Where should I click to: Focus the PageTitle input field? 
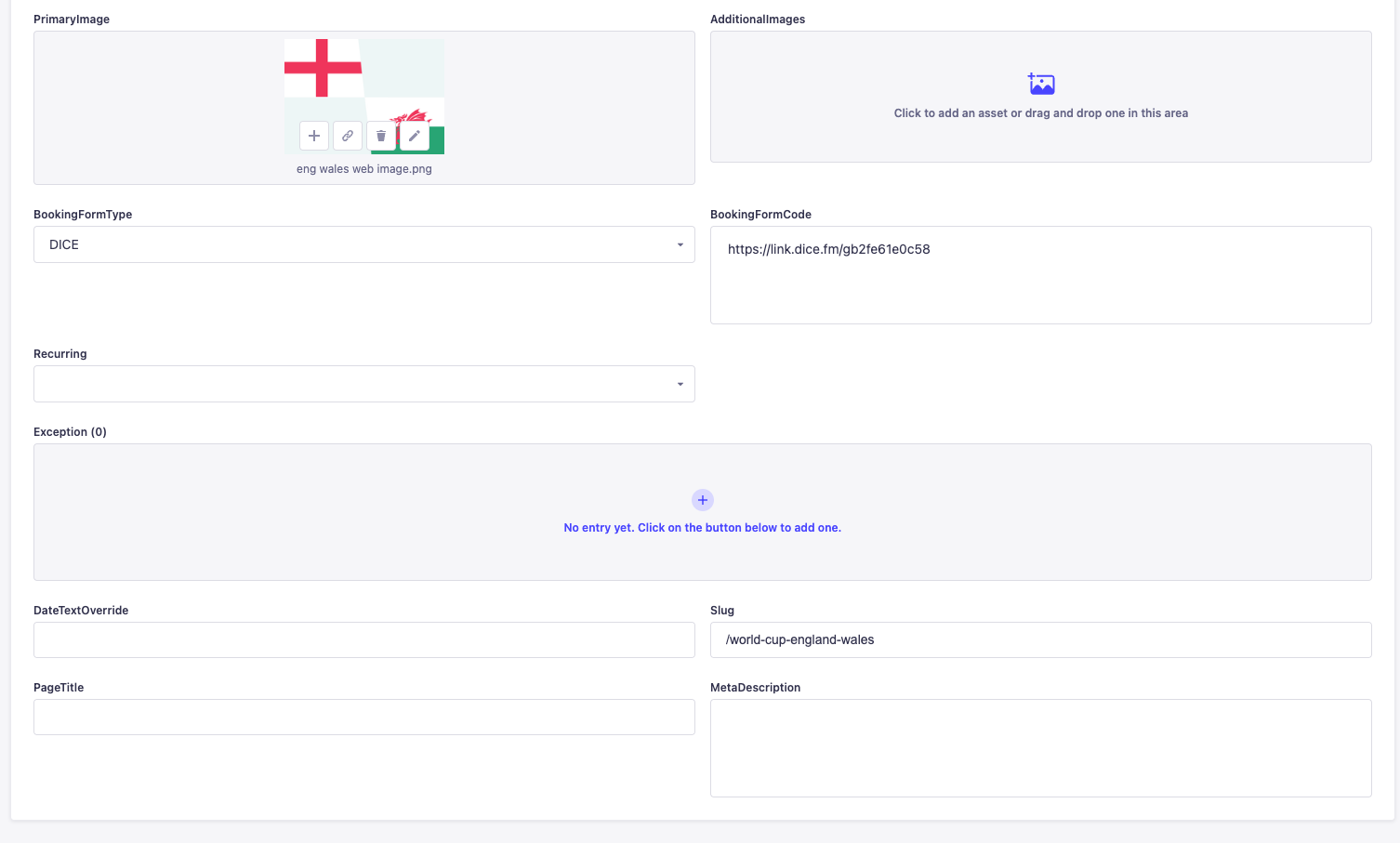[363, 718]
